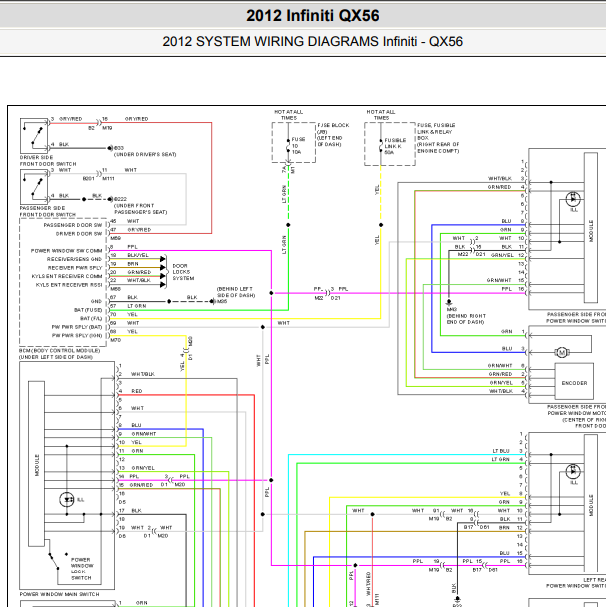
Task: Click the "PASSENGER DOOR SW" BCM pin label
Action: 73,225
